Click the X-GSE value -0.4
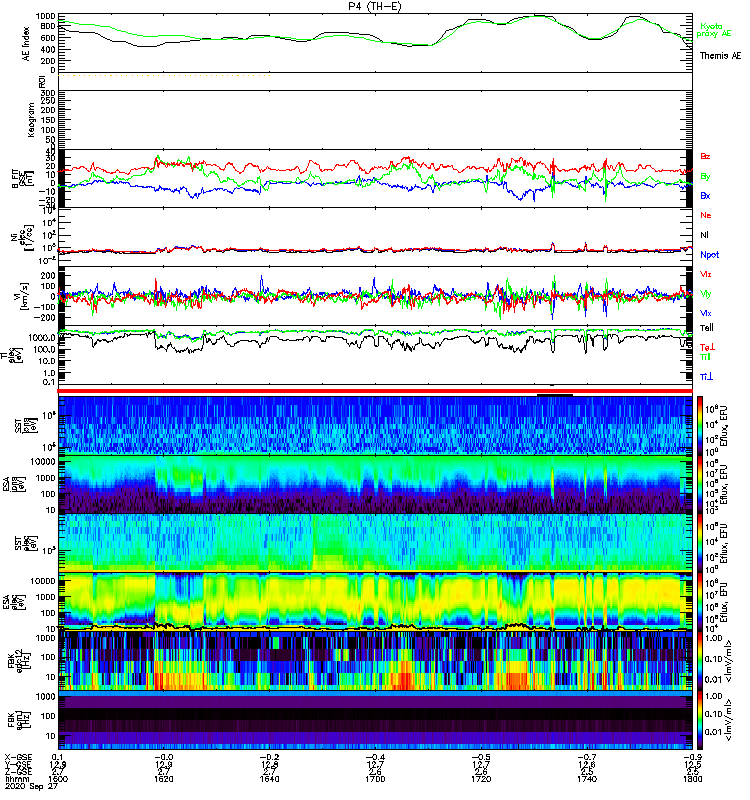The width and height of the screenshot is (750, 800). [x=375, y=757]
